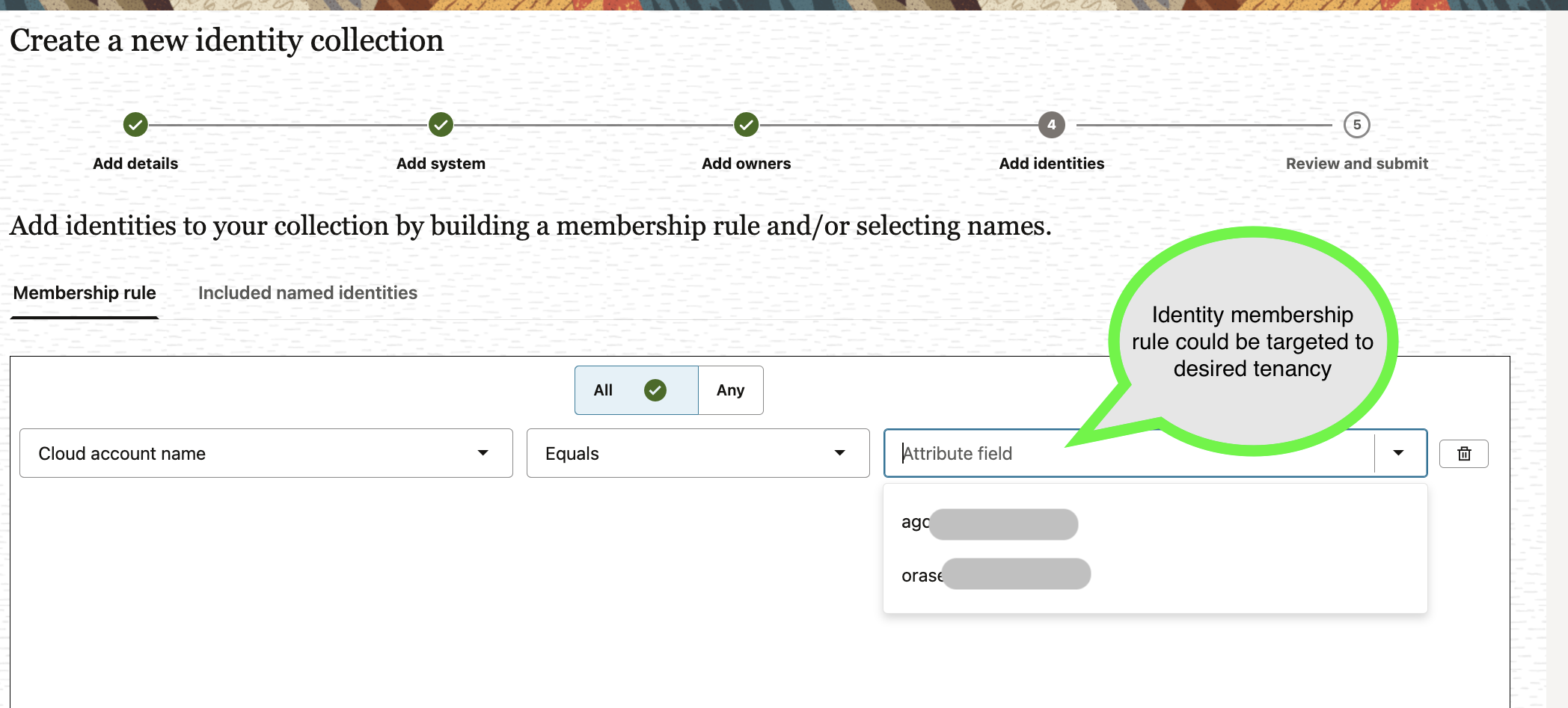Image resolution: width=1568 pixels, height=708 pixels.
Task: Switch to Membership rule tab
Action: [x=85, y=293]
